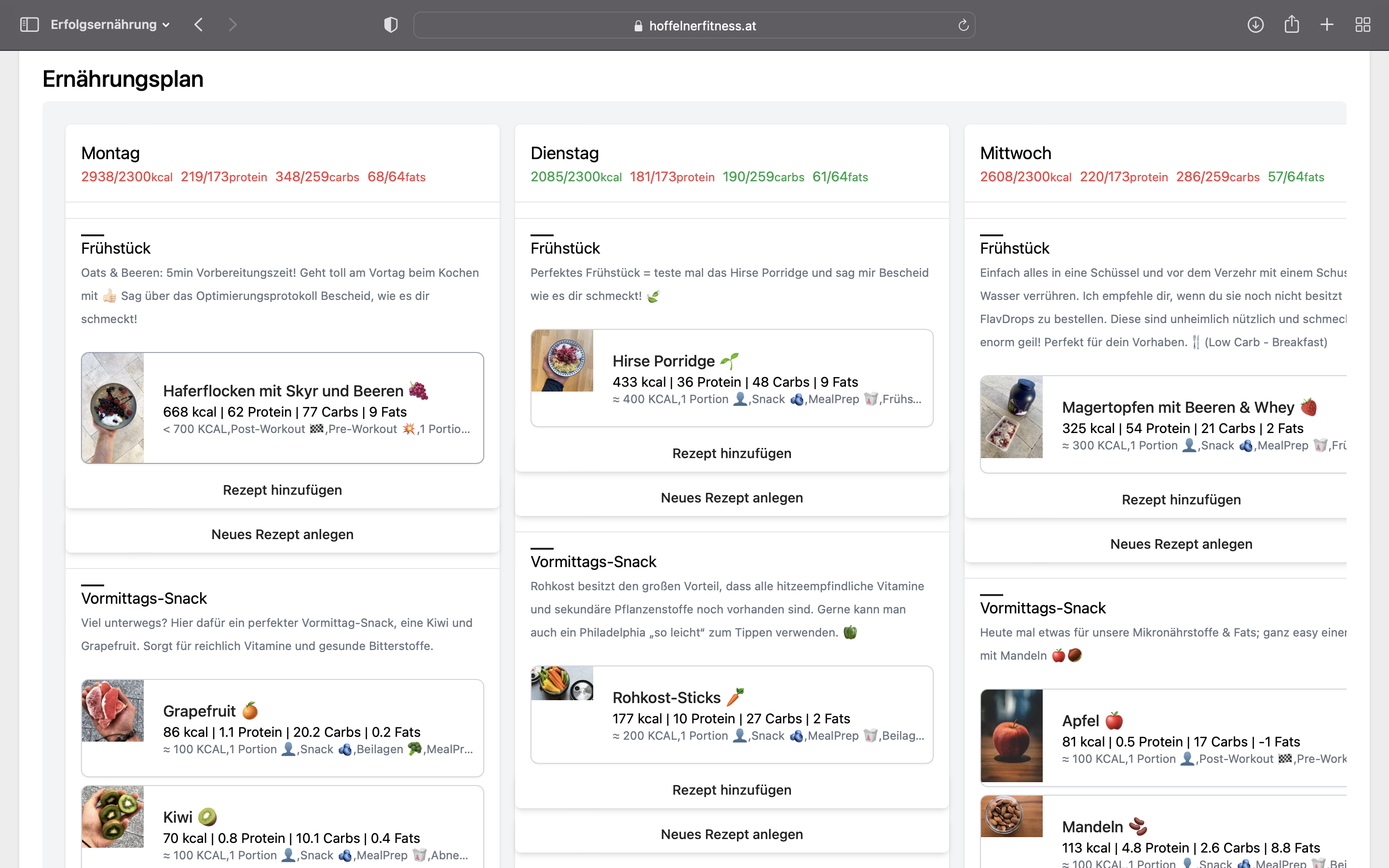The width and height of the screenshot is (1389, 868).
Task: Click Mittwoch's 2608/2300kcal total
Action: pos(1025,177)
